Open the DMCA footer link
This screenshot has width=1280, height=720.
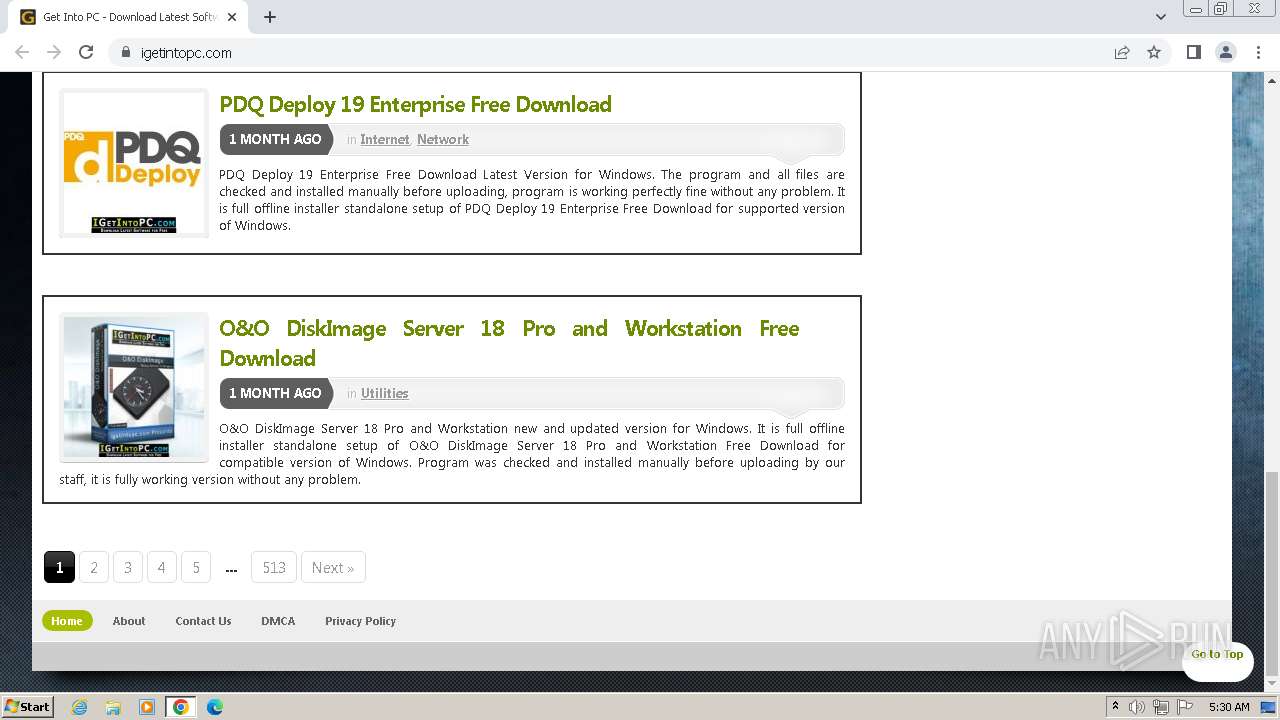(x=278, y=621)
